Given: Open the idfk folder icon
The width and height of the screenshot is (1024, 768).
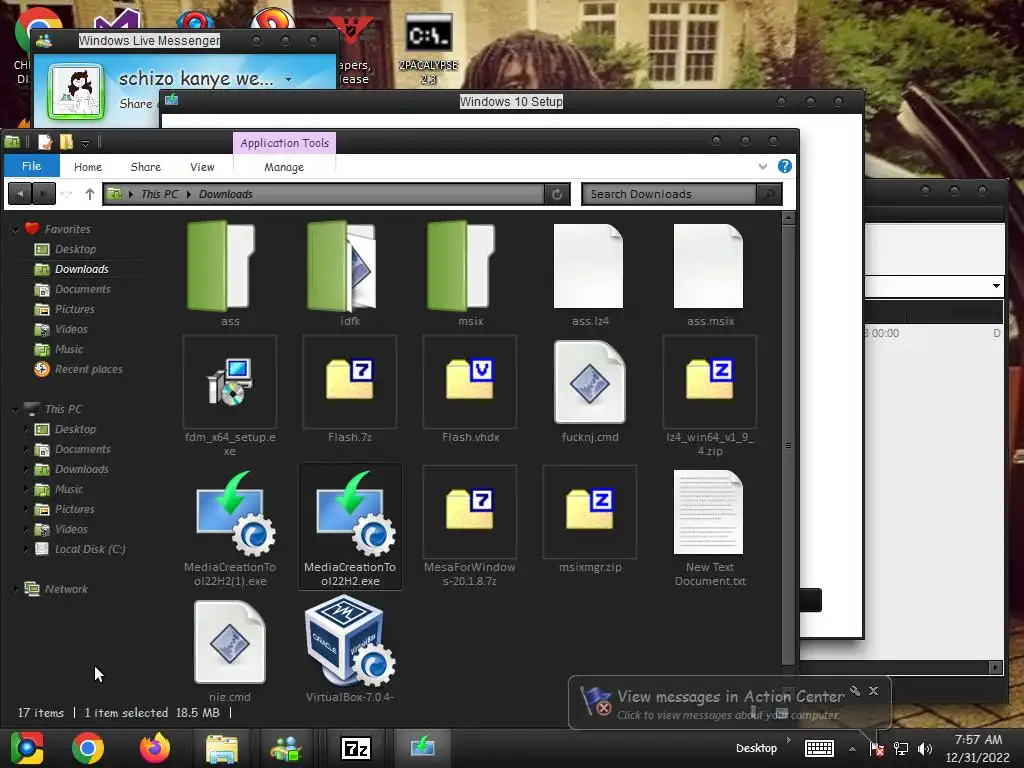Looking at the screenshot, I should pyautogui.click(x=342, y=266).
